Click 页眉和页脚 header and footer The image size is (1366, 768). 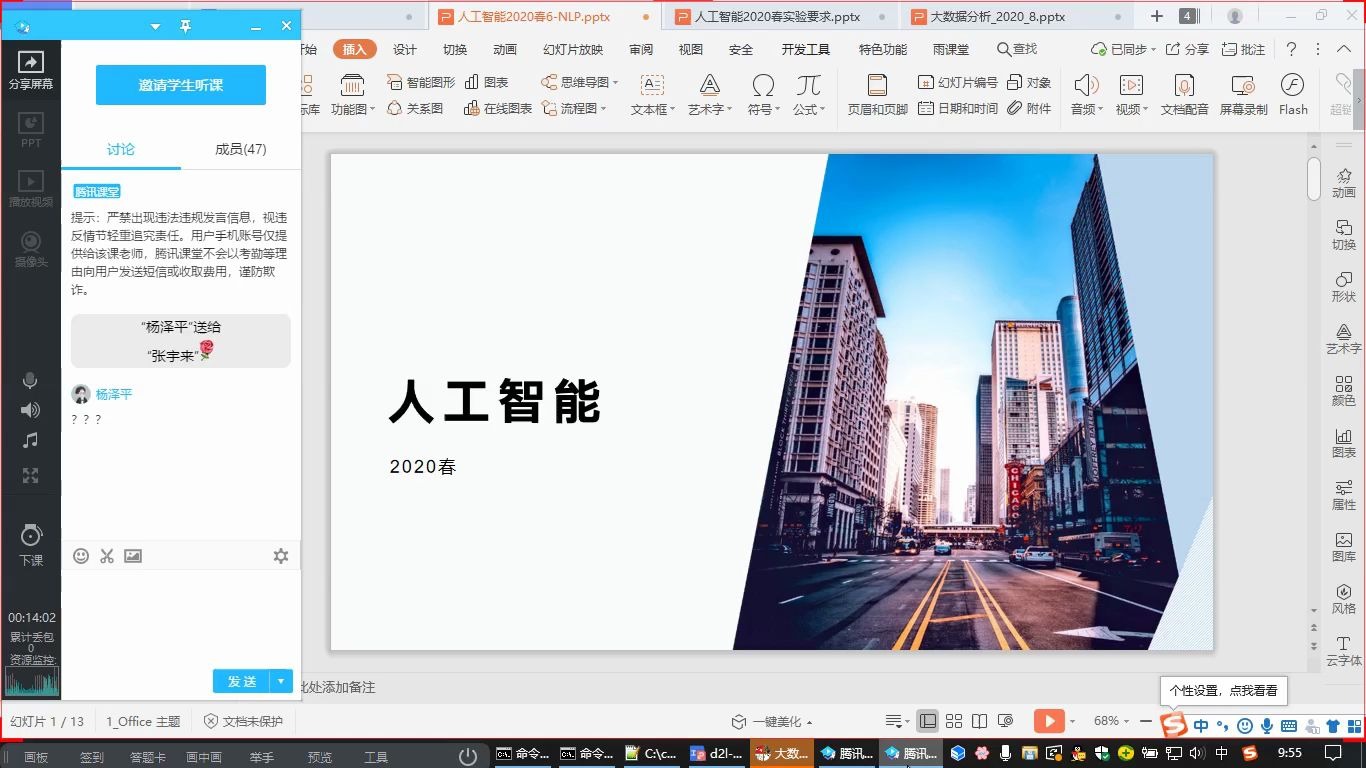tap(877, 95)
